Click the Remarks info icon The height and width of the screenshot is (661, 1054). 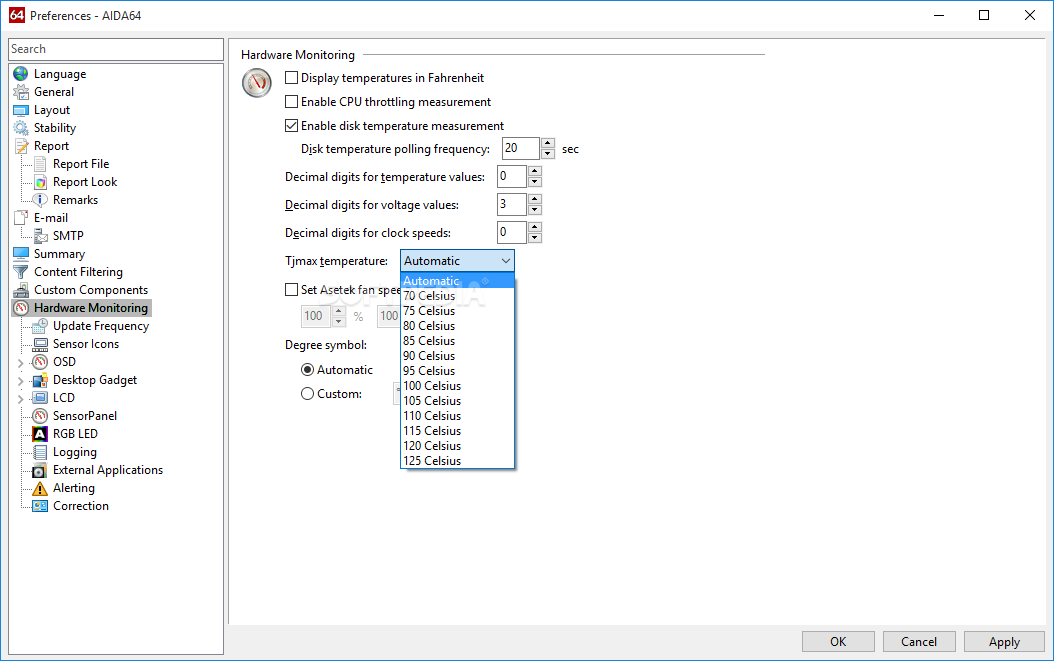point(40,200)
